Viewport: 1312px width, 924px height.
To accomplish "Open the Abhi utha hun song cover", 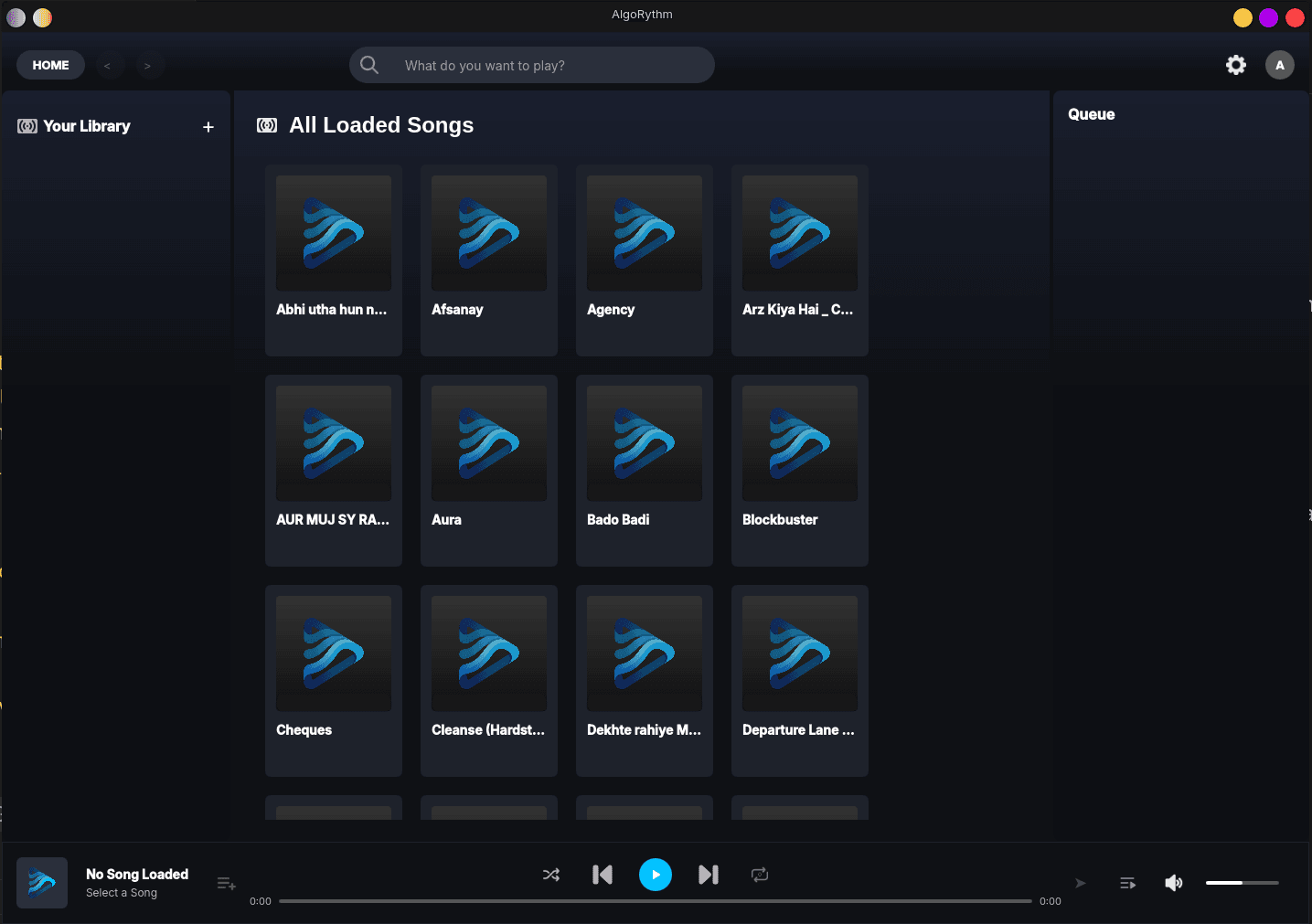I will pyautogui.click(x=334, y=233).
